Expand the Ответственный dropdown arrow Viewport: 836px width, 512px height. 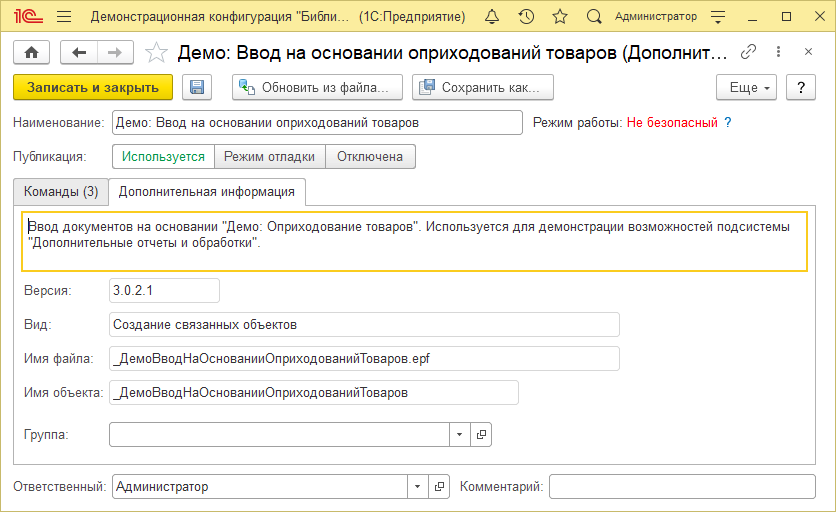tap(417, 487)
